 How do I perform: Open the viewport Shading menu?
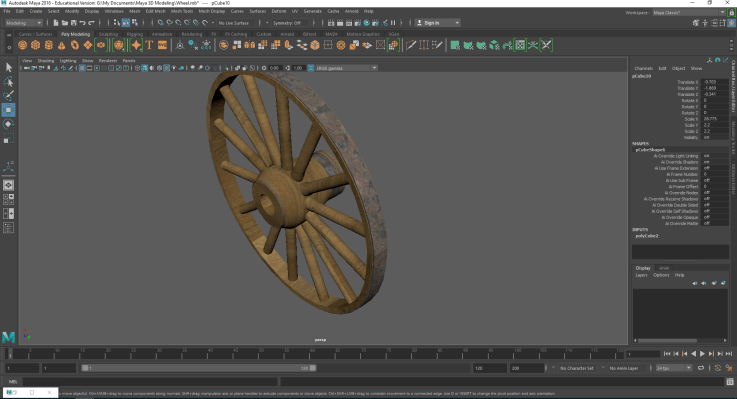pyautogui.click(x=46, y=61)
